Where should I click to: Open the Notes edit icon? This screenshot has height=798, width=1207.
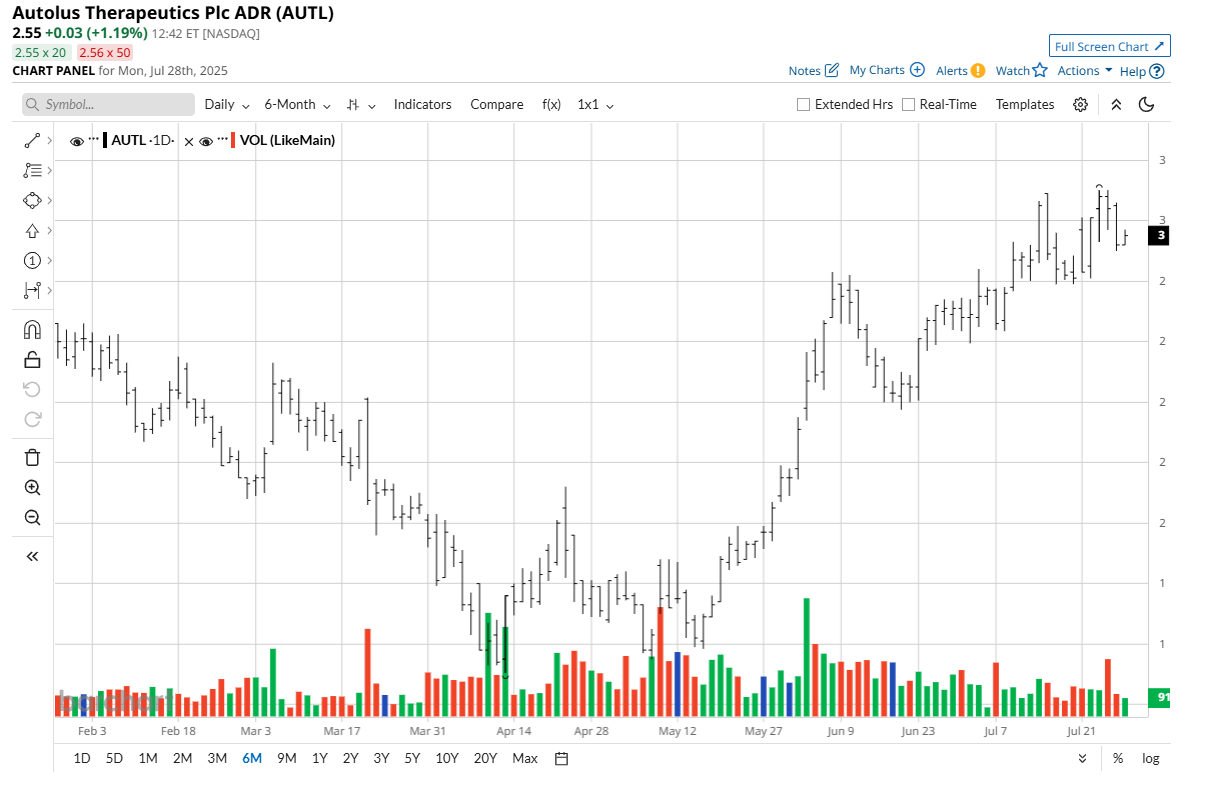831,71
